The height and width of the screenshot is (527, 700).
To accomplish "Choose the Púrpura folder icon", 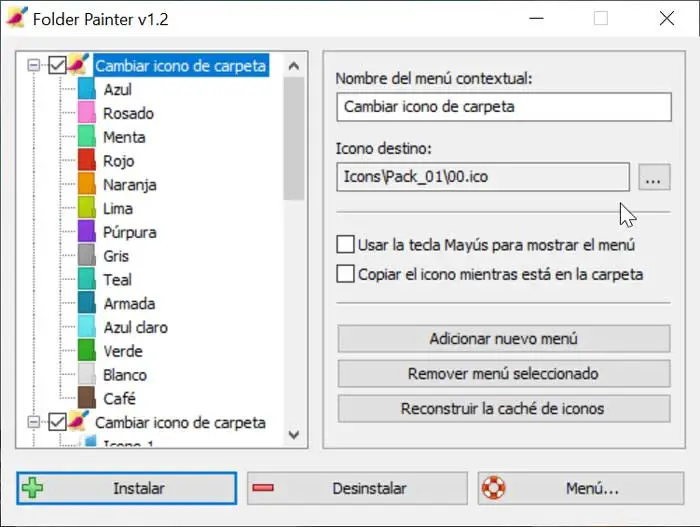I will pyautogui.click(x=87, y=232).
